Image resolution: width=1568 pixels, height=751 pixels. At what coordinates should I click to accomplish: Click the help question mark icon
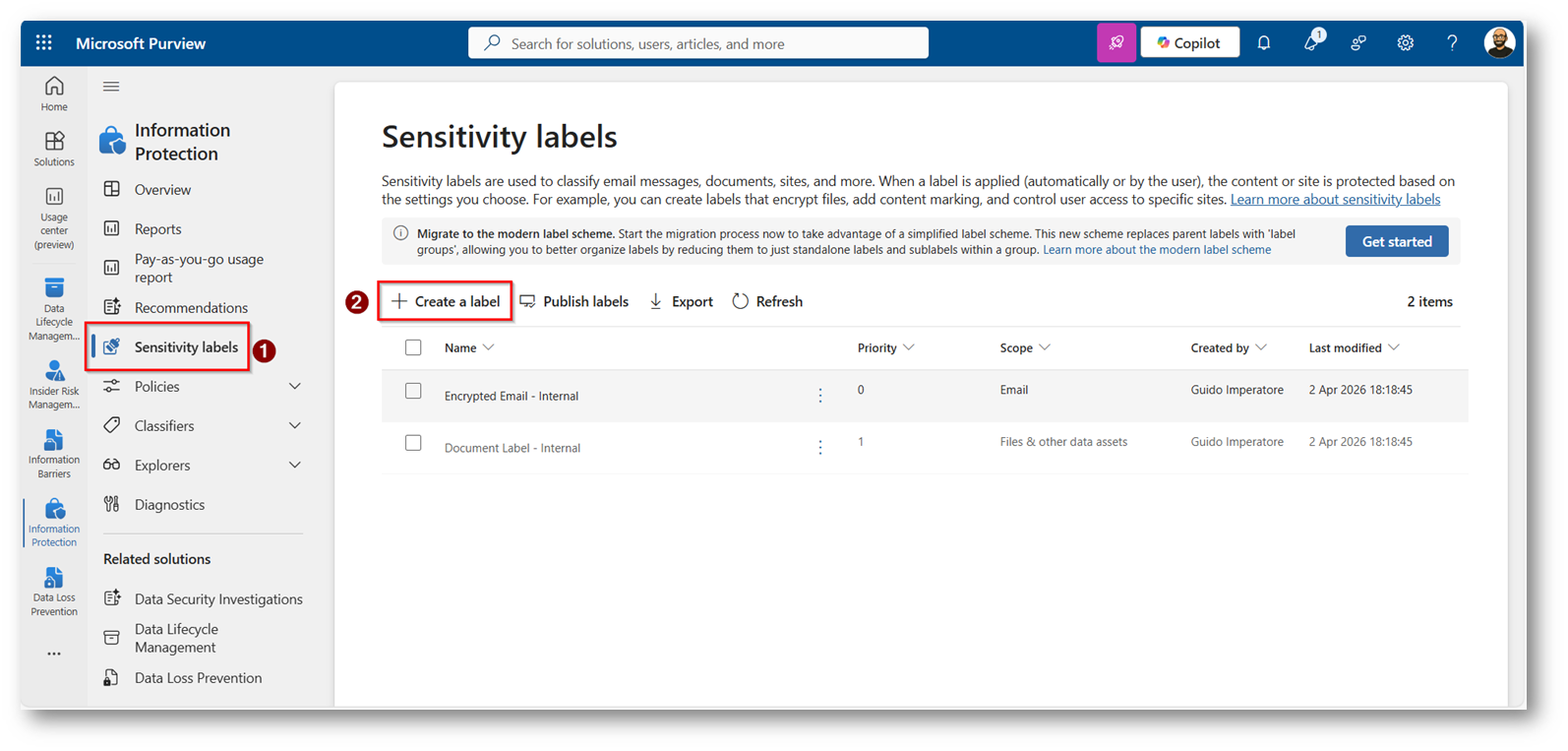coord(1451,43)
